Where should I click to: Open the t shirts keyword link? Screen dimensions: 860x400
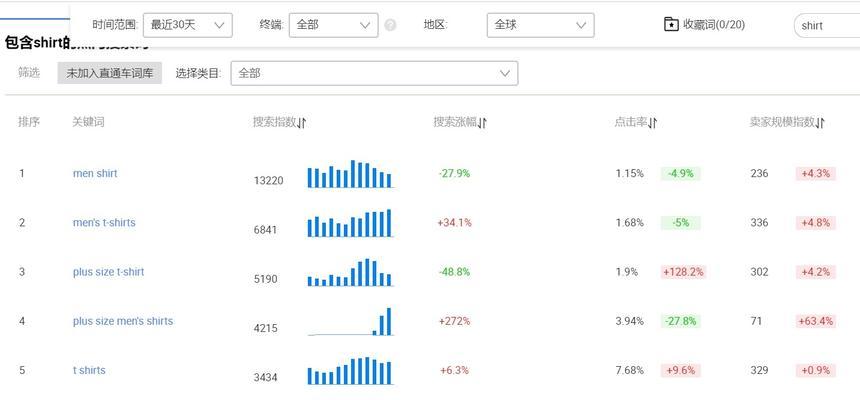pos(89,370)
